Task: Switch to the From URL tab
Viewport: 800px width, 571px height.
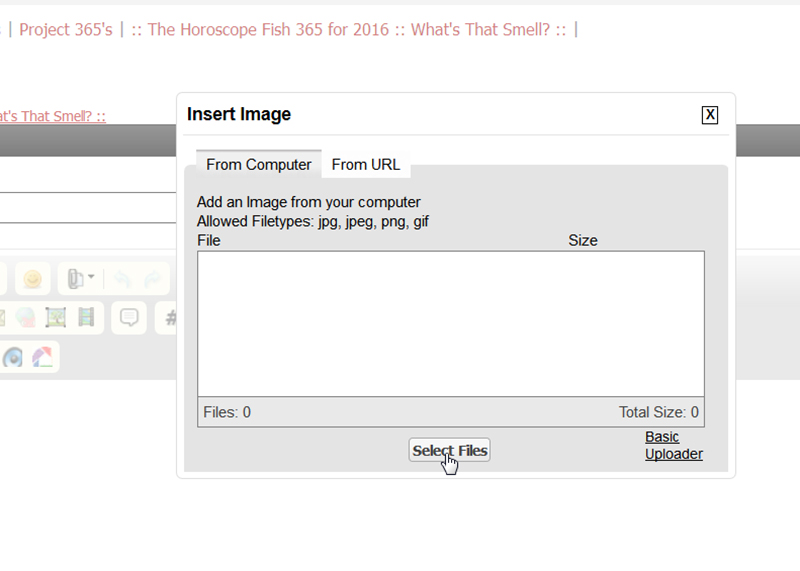Action: point(366,165)
